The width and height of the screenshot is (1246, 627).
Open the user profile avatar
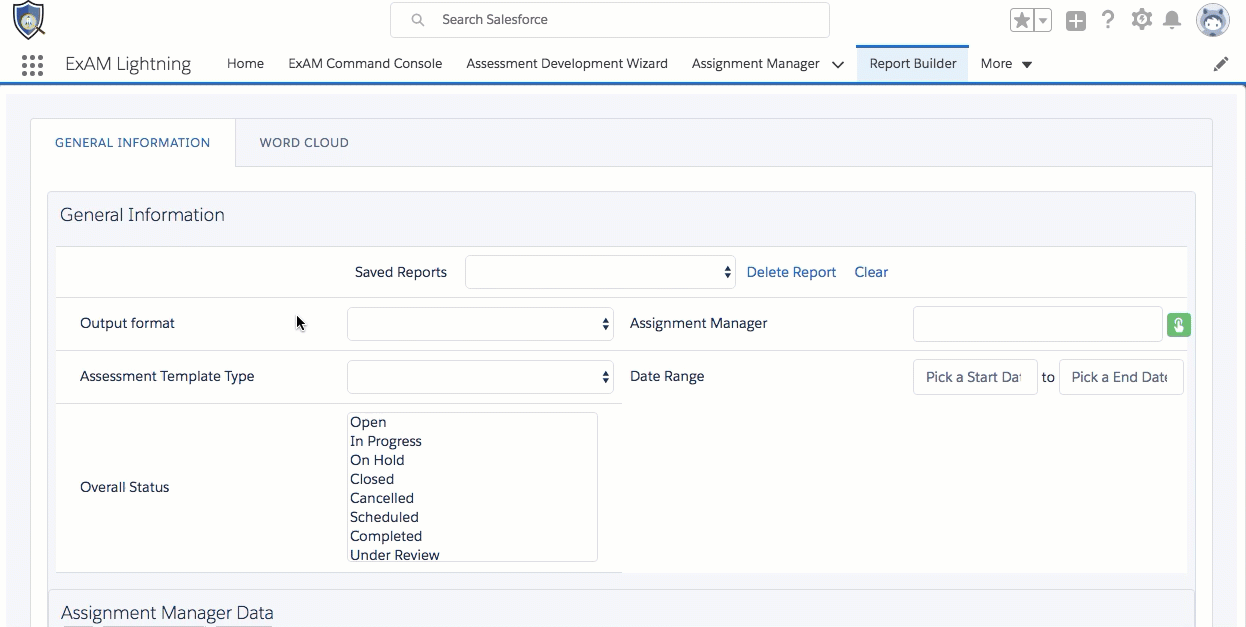coord(1213,20)
